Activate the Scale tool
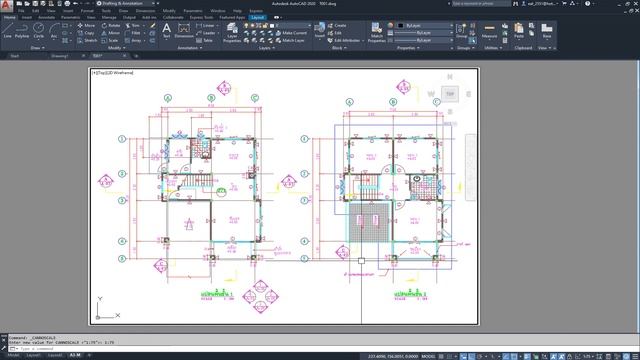 (110, 40)
